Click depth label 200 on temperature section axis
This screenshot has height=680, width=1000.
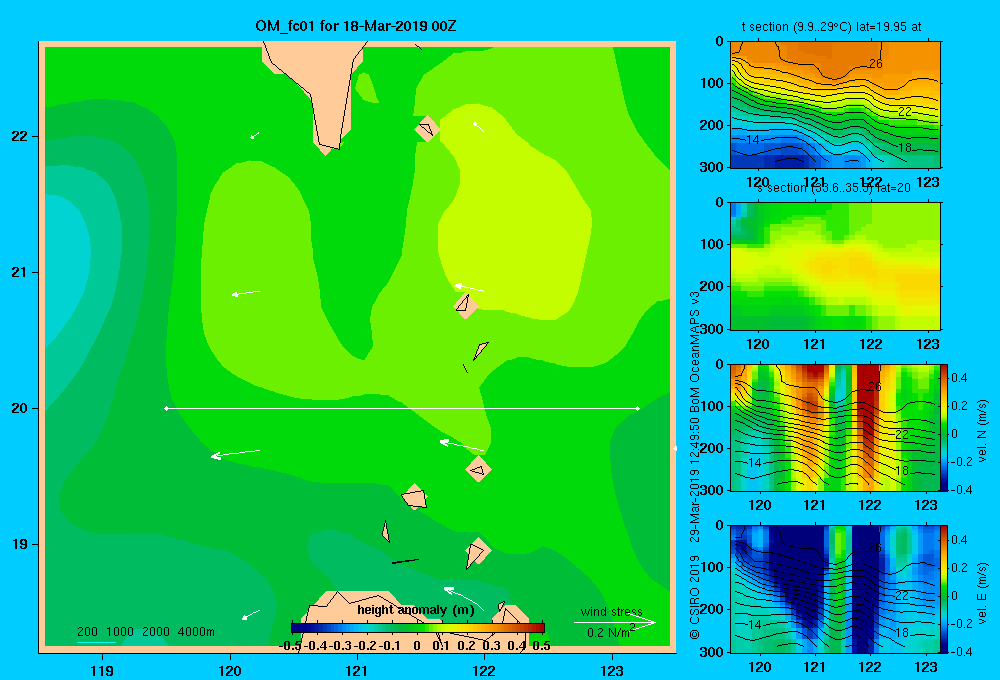(x=711, y=125)
